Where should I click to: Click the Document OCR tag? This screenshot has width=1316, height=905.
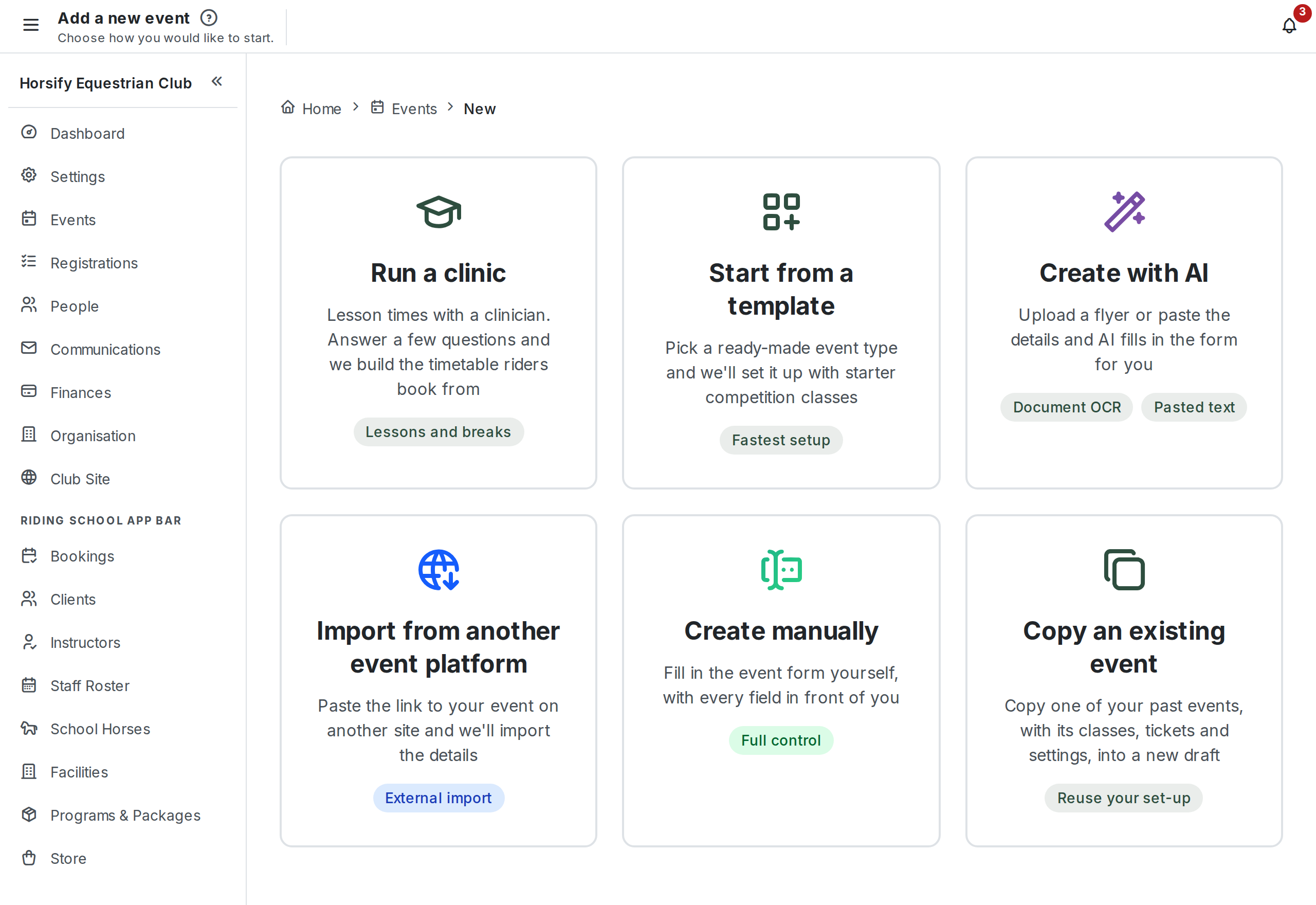(x=1067, y=407)
